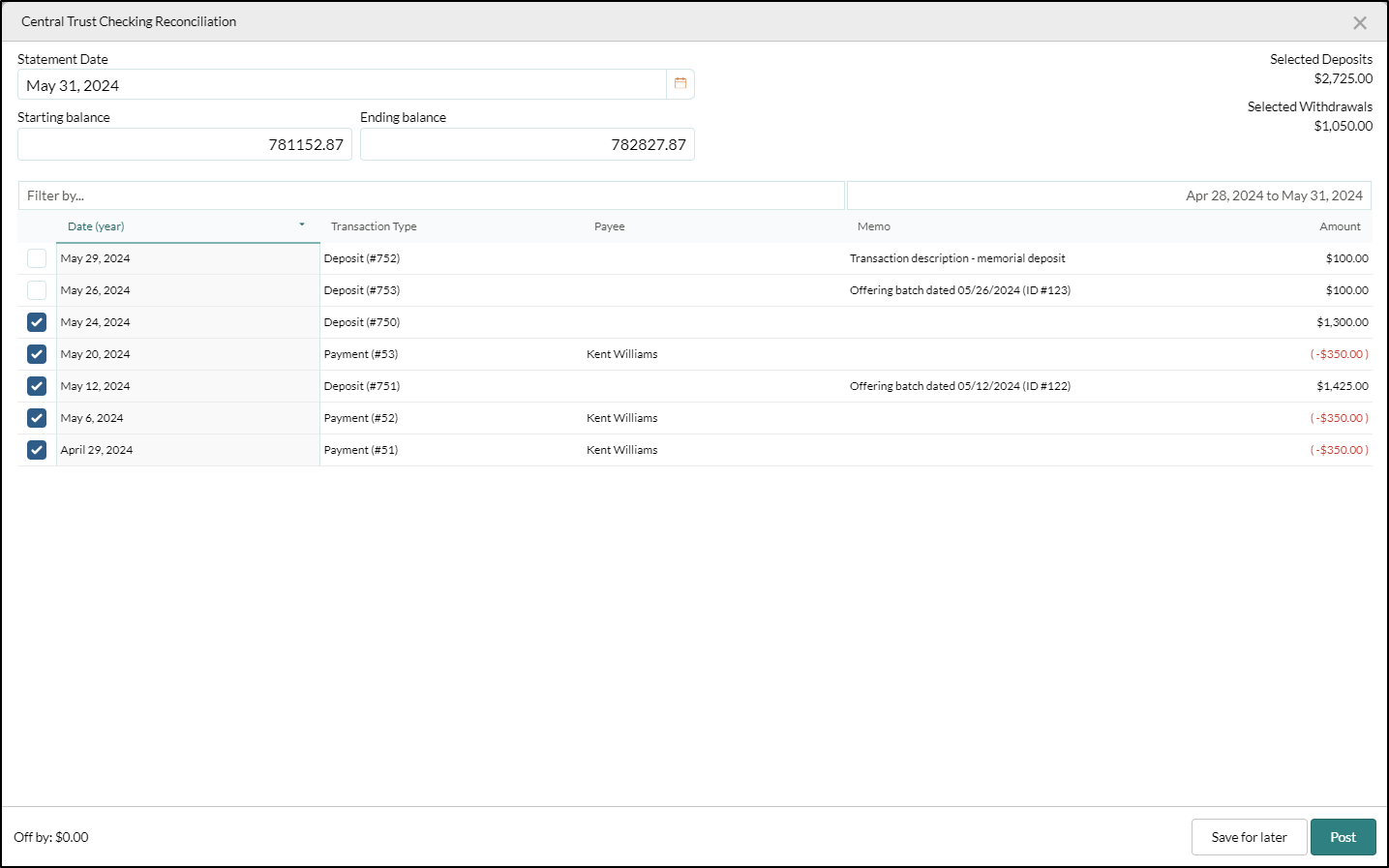Select Deposit (#751) cell

[x=362, y=386]
